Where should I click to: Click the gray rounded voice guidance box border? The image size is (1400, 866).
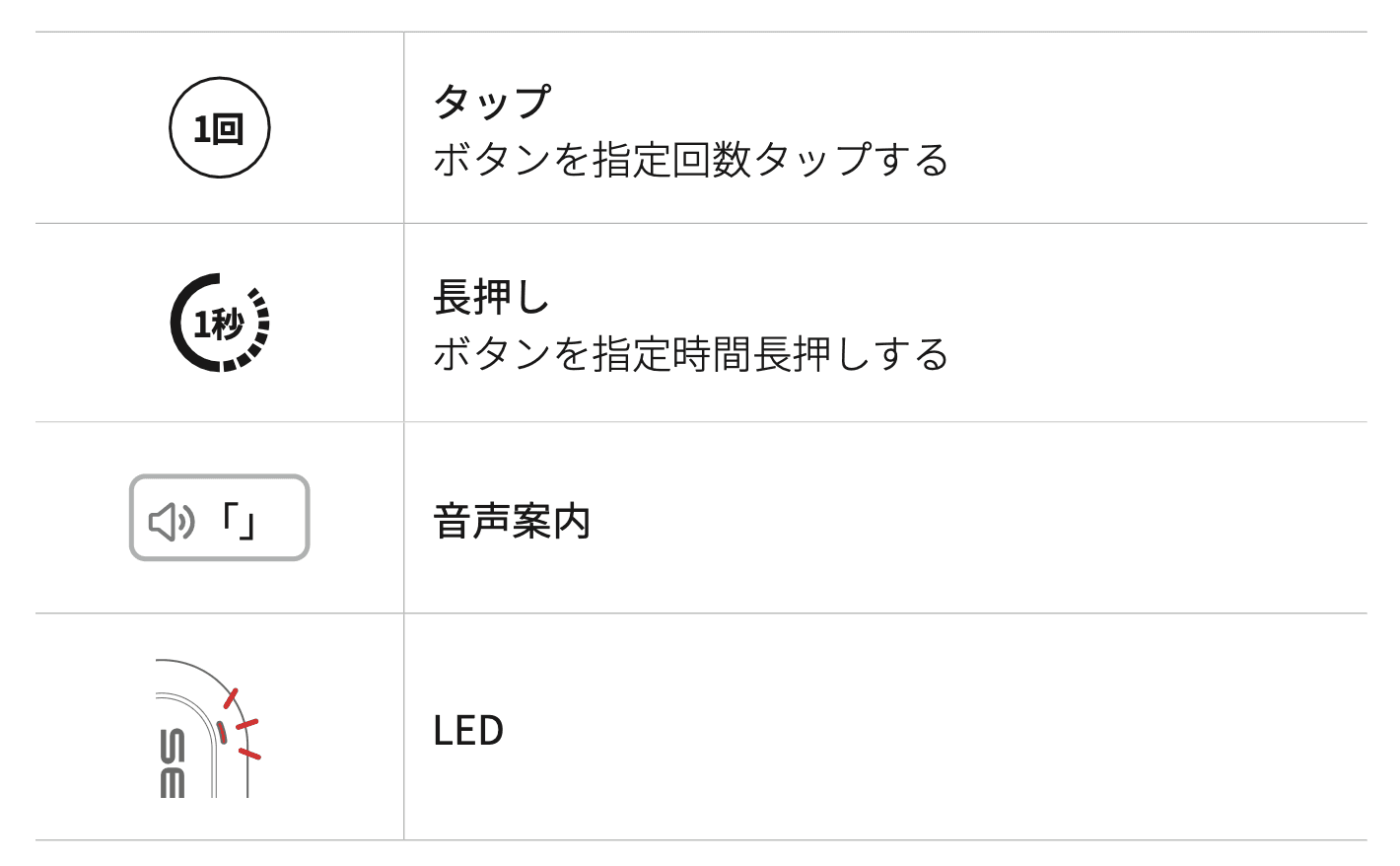click(x=219, y=477)
